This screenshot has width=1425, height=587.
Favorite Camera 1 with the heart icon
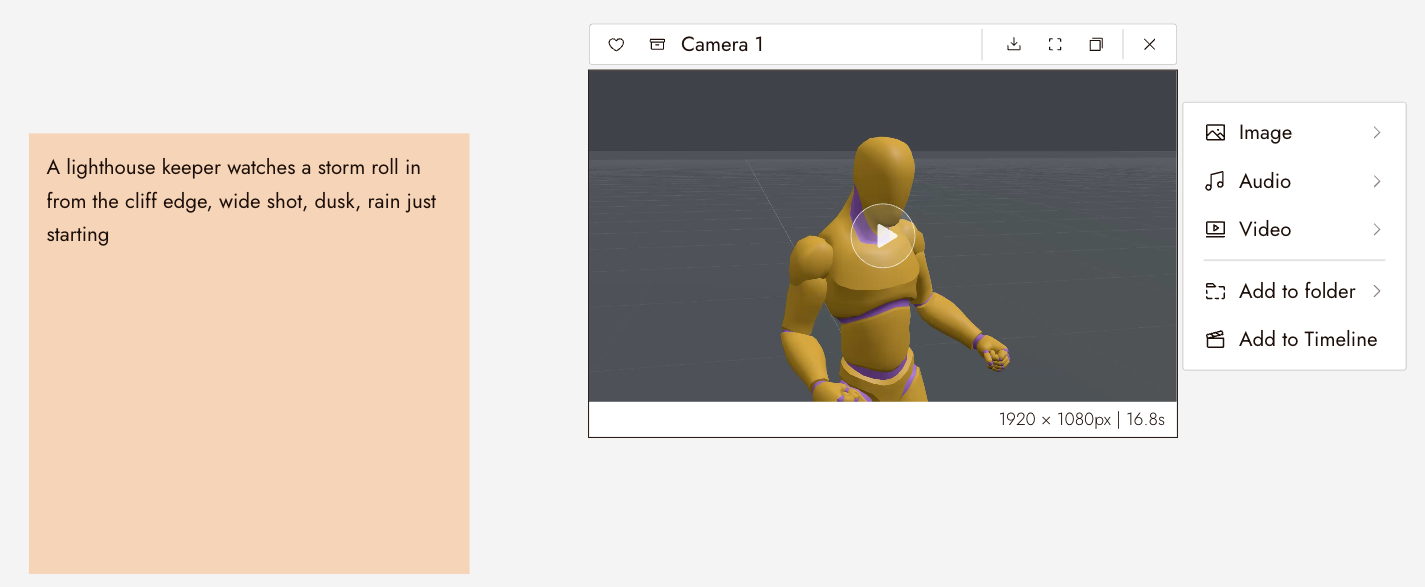click(x=616, y=45)
